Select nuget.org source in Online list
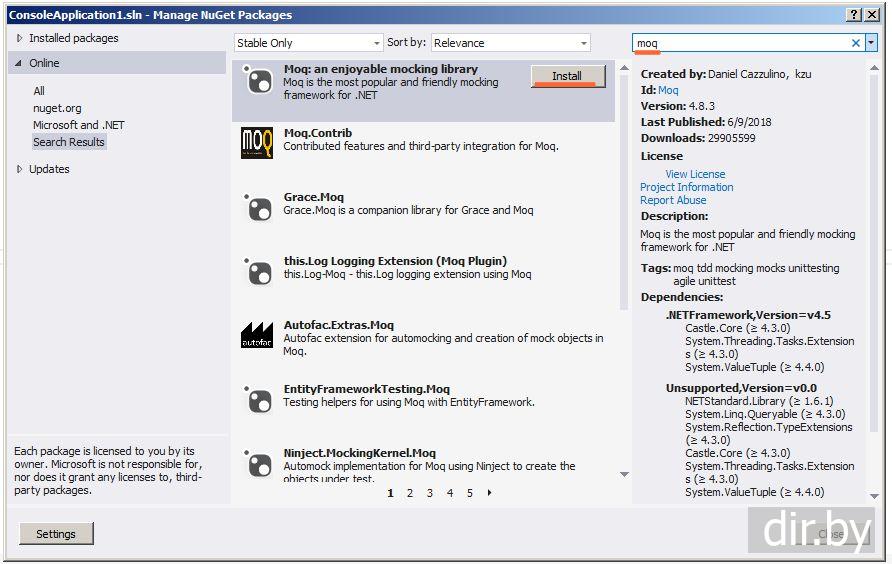This screenshot has width=892, height=564. click(57, 108)
